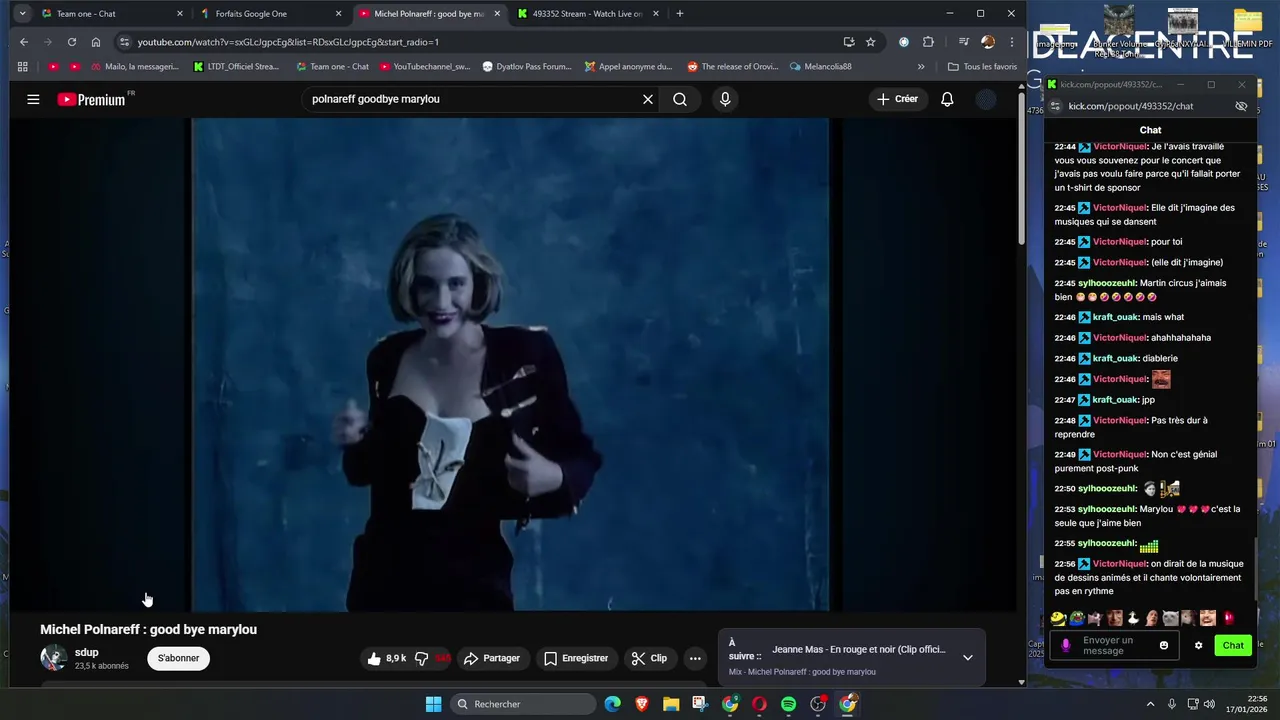Open the tab search dropdown arrow
Image resolution: width=1280 pixels, height=720 pixels.
click(x=22, y=14)
